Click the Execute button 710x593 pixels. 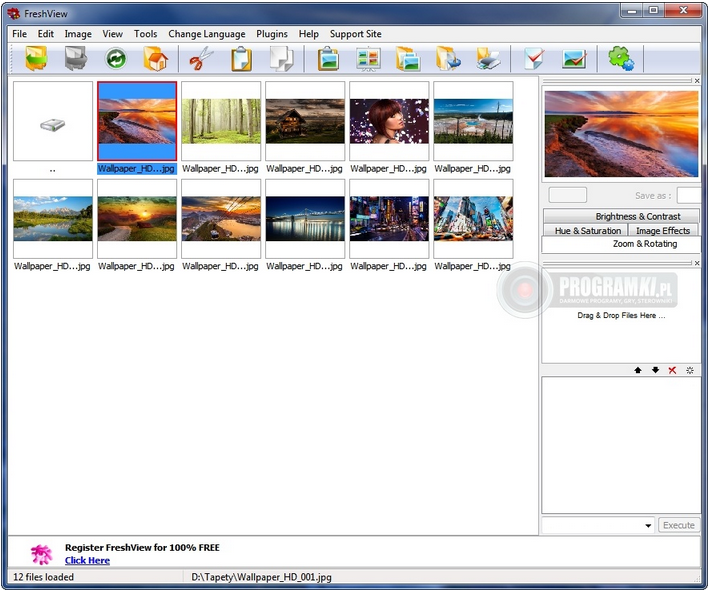click(679, 525)
